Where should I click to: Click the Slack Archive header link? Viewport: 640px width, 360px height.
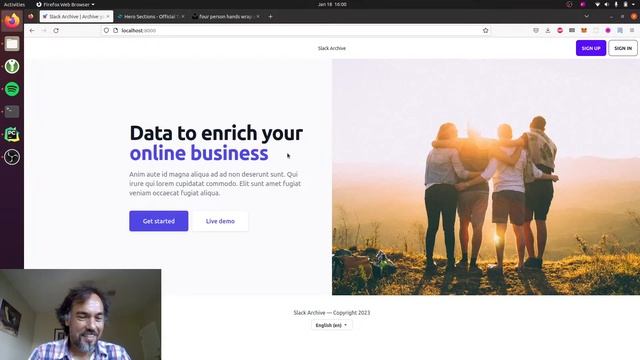[x=332, y=48]
